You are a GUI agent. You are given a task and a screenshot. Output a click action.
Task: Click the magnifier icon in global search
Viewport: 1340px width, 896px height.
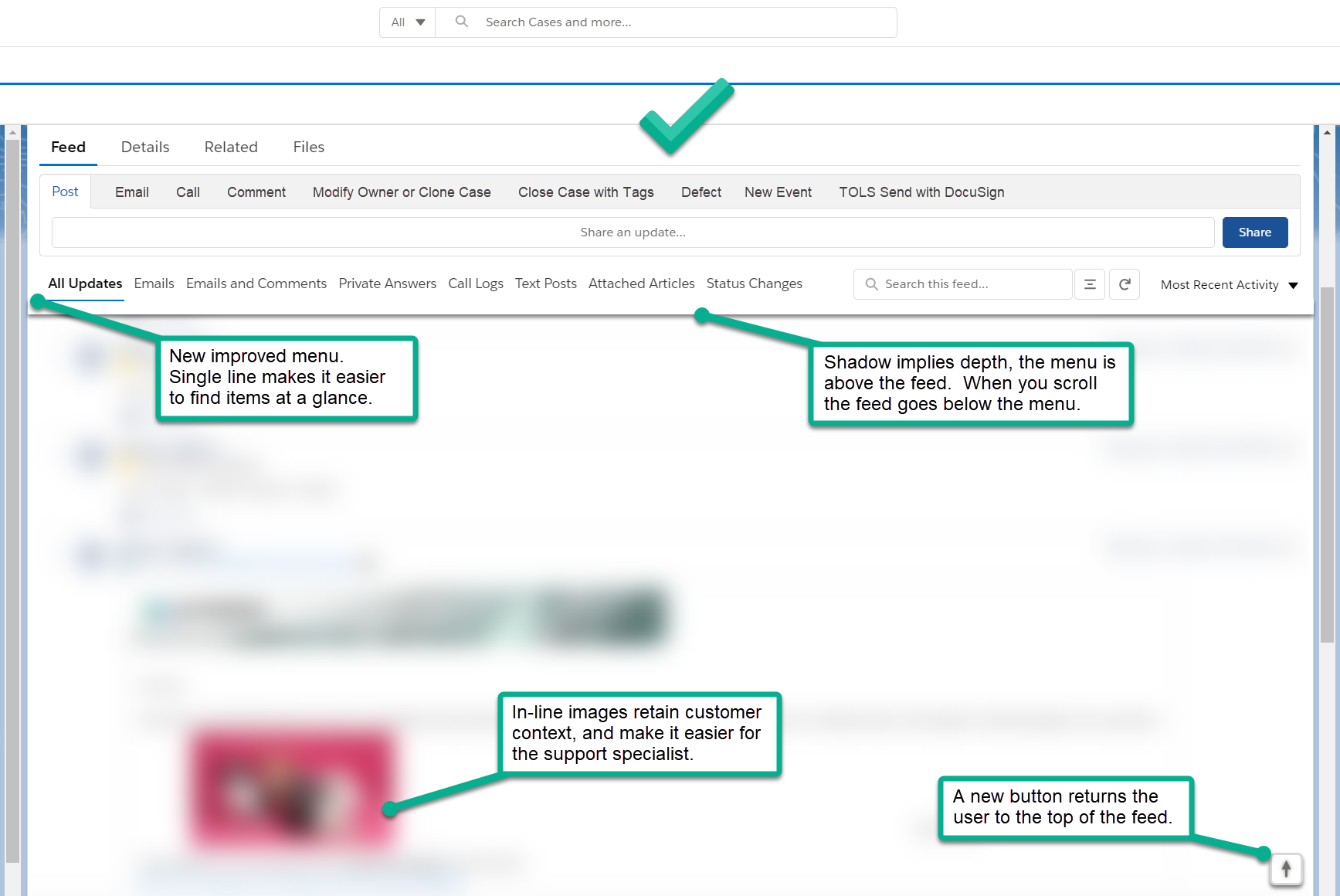[462, 22]
